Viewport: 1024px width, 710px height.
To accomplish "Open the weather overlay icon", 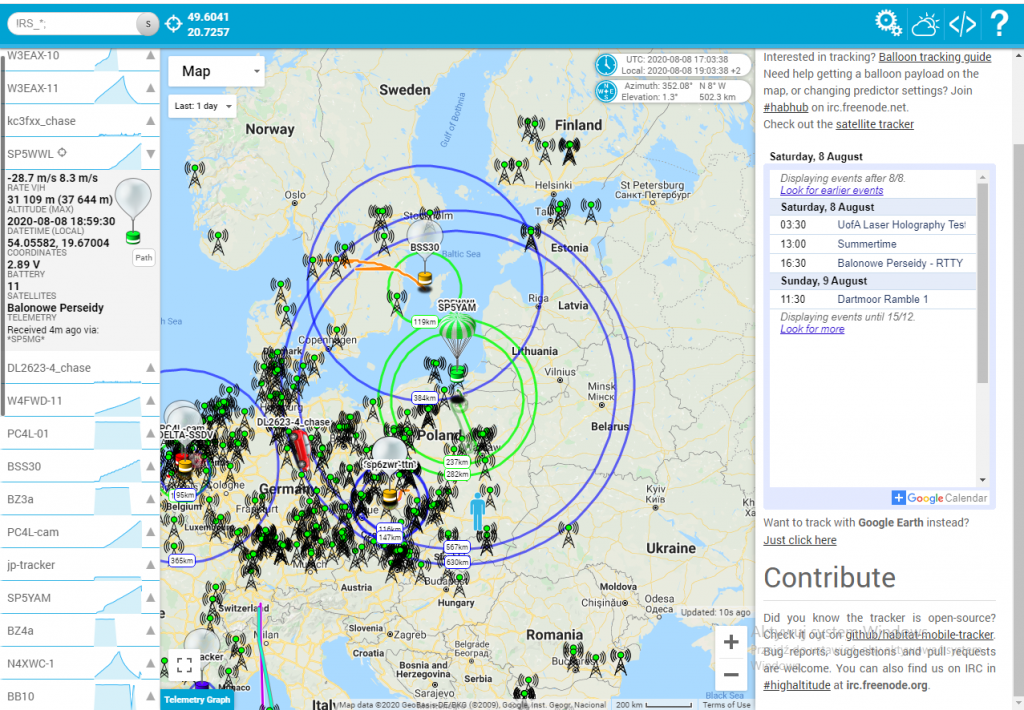I will coord(925,23).
